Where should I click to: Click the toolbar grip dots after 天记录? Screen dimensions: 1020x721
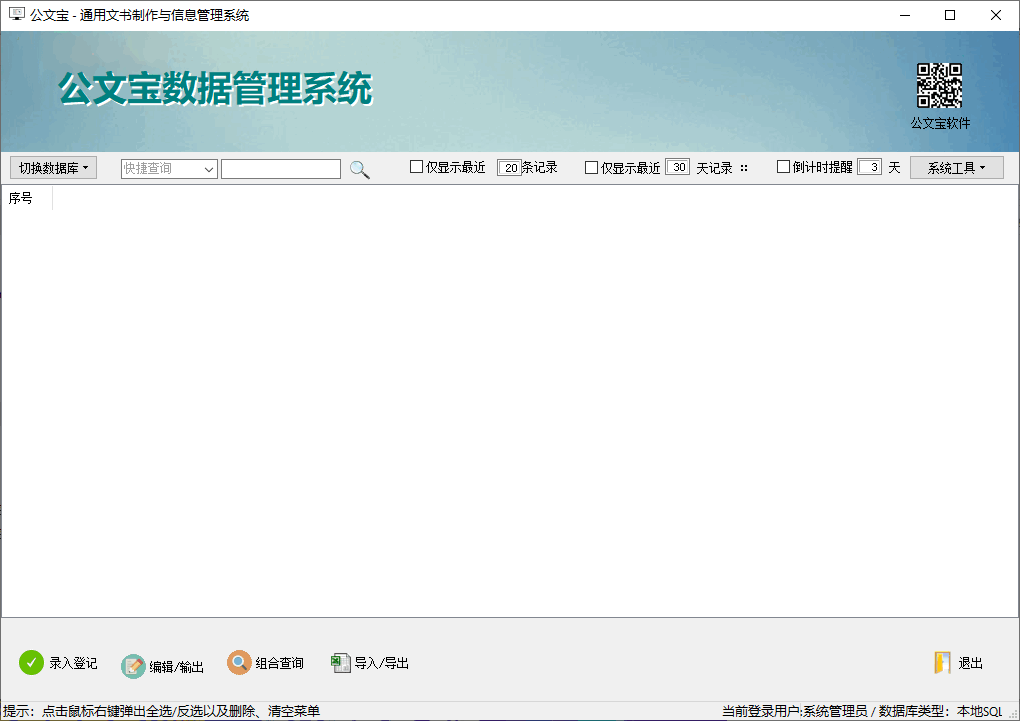744,168
